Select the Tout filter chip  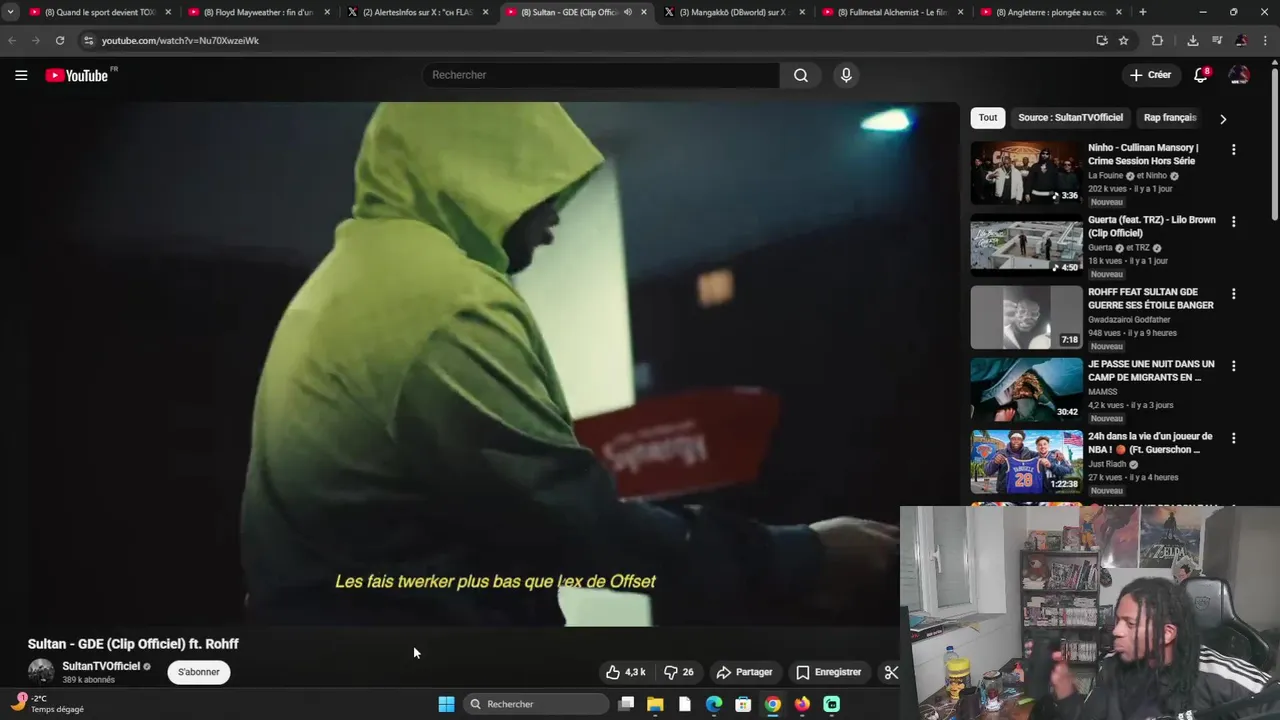pyautogui.click(x=988, y=118)
